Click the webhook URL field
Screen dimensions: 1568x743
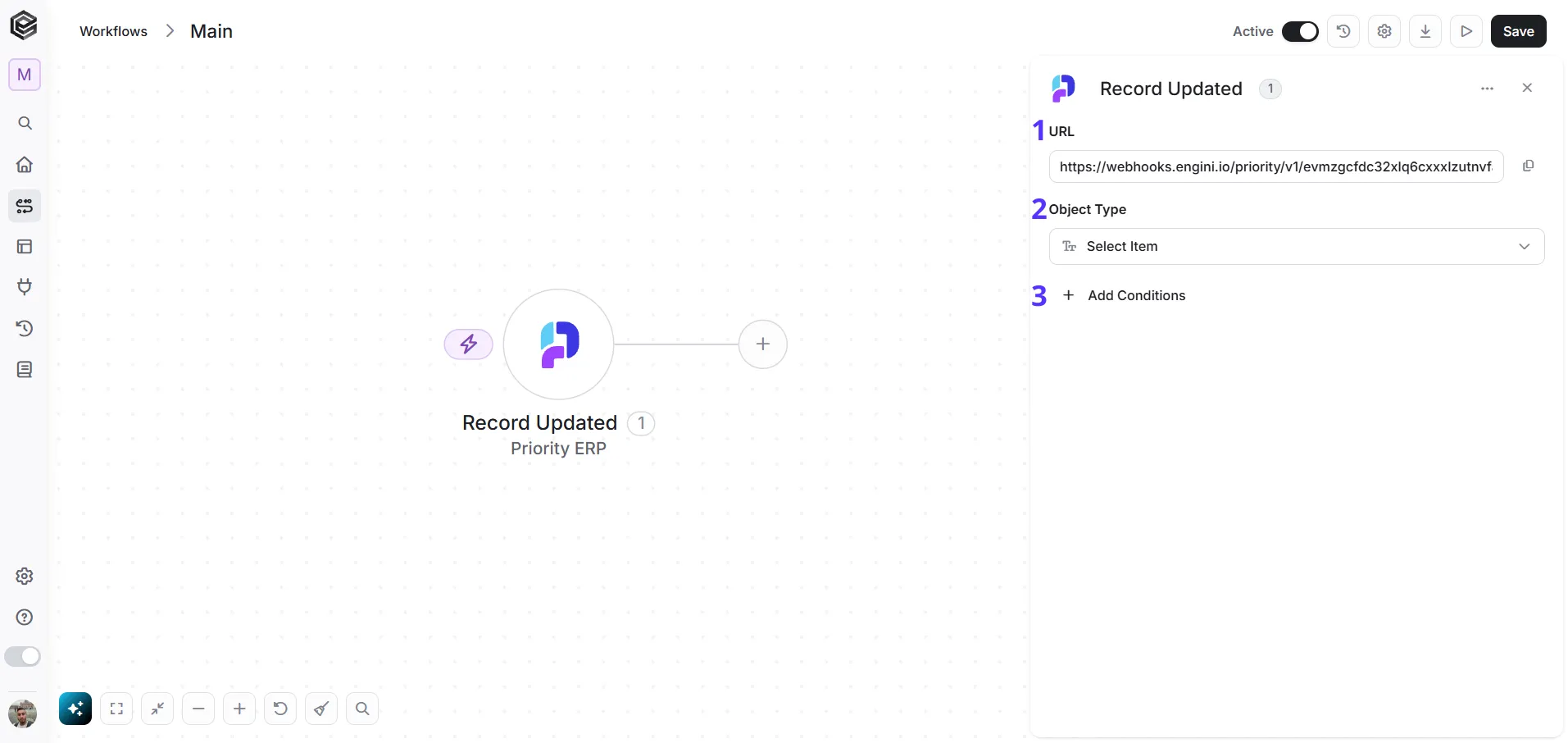pos(1276,166)
